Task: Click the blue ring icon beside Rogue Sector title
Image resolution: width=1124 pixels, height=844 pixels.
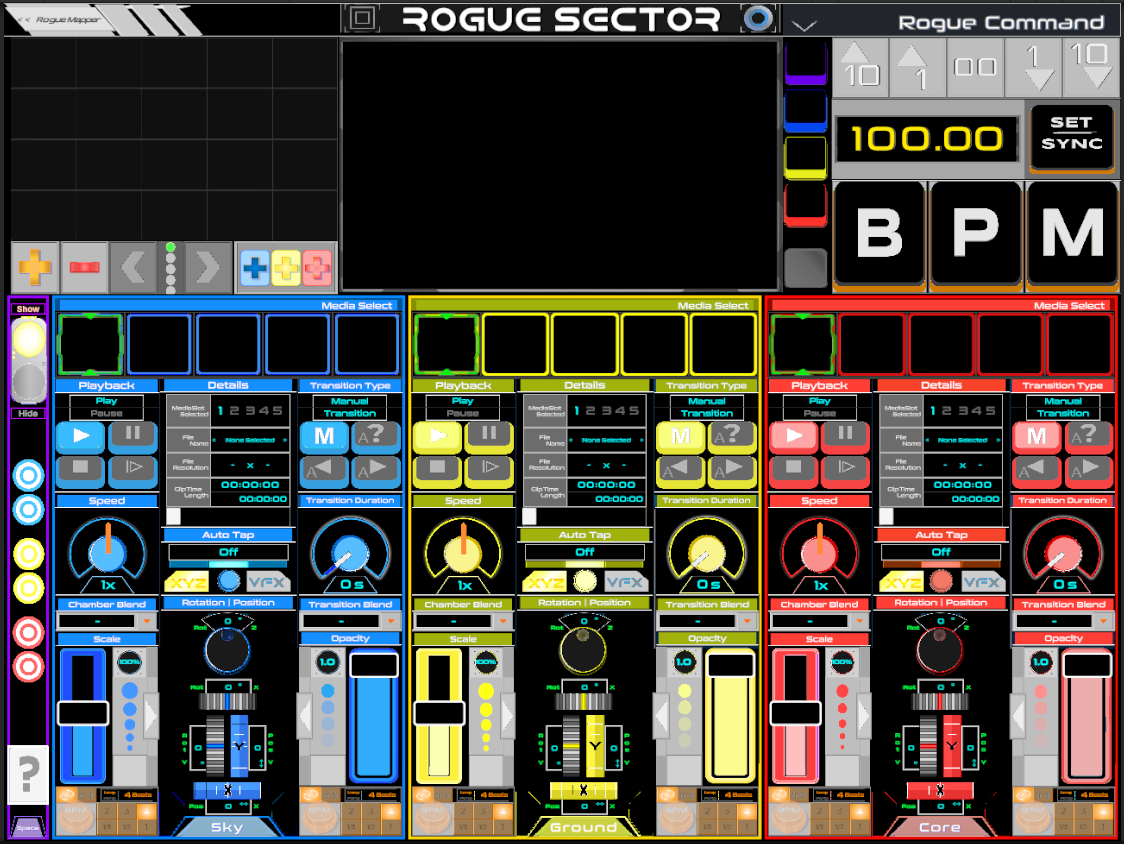Action: coord(758,18)
